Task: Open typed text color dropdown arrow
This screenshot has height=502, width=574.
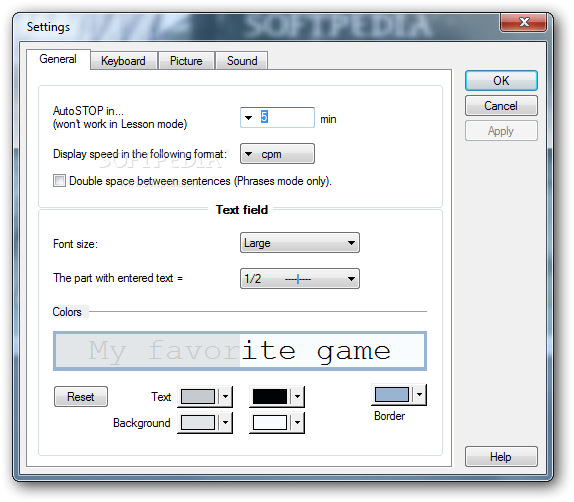Action: tap(226, 397)
